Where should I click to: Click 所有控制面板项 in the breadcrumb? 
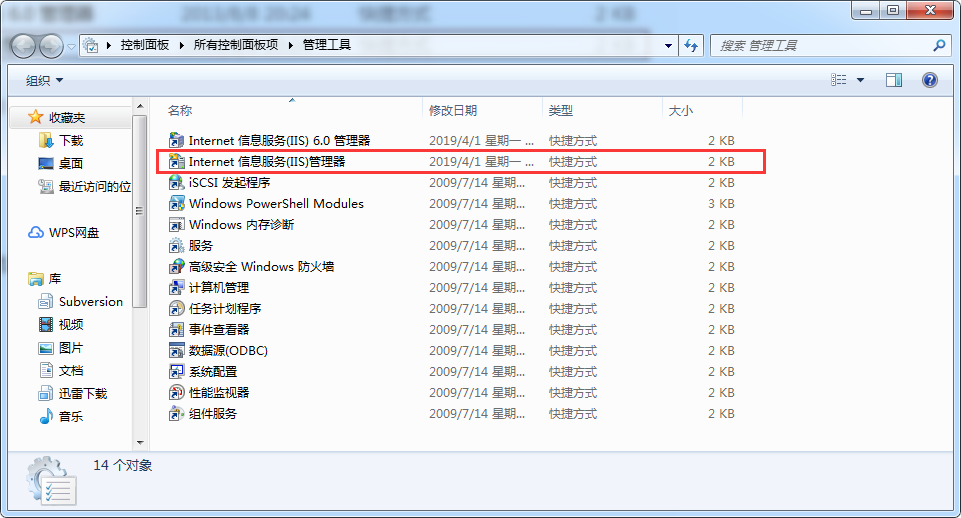[x=236, y=45]
